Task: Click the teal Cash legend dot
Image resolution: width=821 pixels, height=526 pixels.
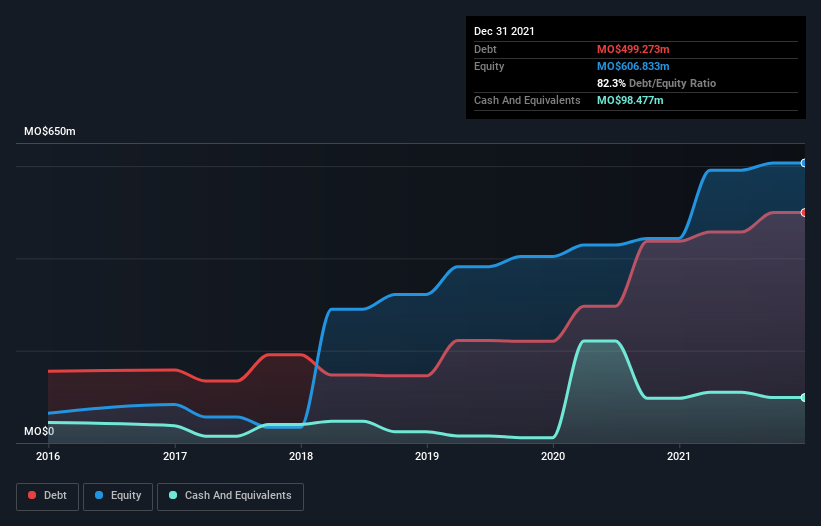Action: pyautogui.click(x=173, y=495)
